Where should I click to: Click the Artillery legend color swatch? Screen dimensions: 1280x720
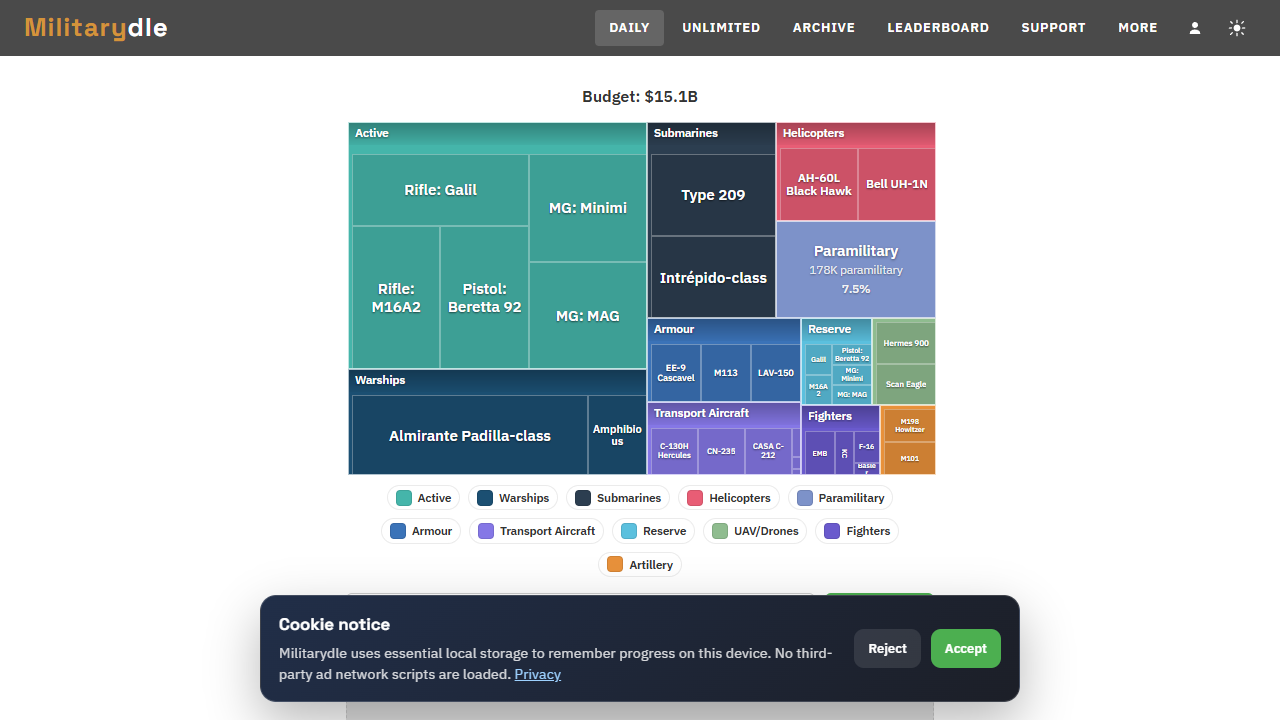[615, 565]
